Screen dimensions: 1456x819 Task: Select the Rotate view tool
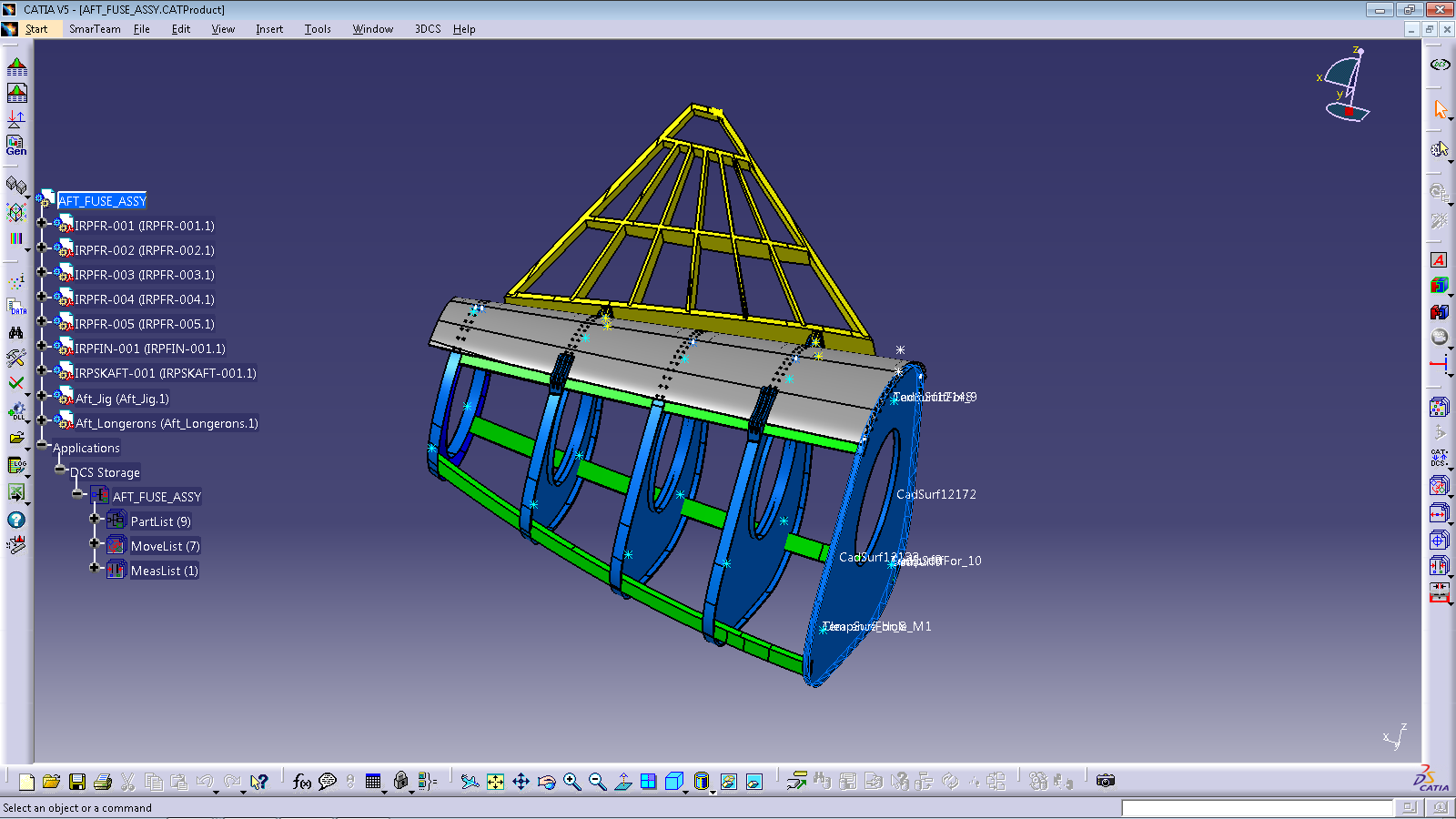[546, 781]
